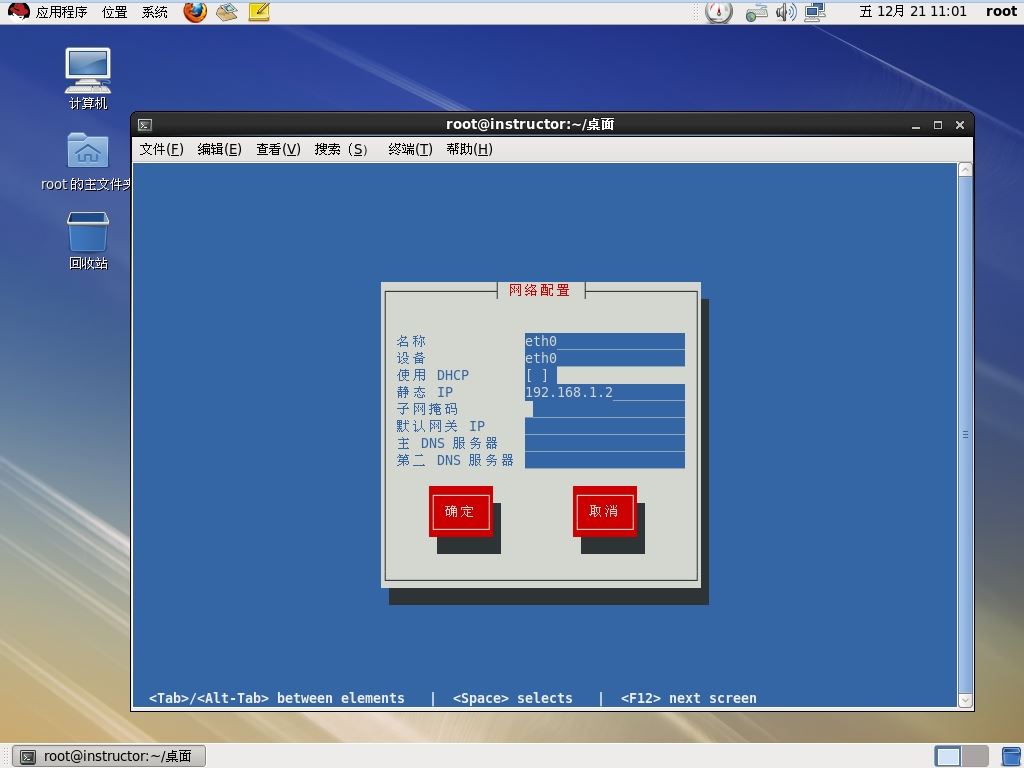
Task: Switch to the first workspace in the switcher
Action: click(948, 756)
